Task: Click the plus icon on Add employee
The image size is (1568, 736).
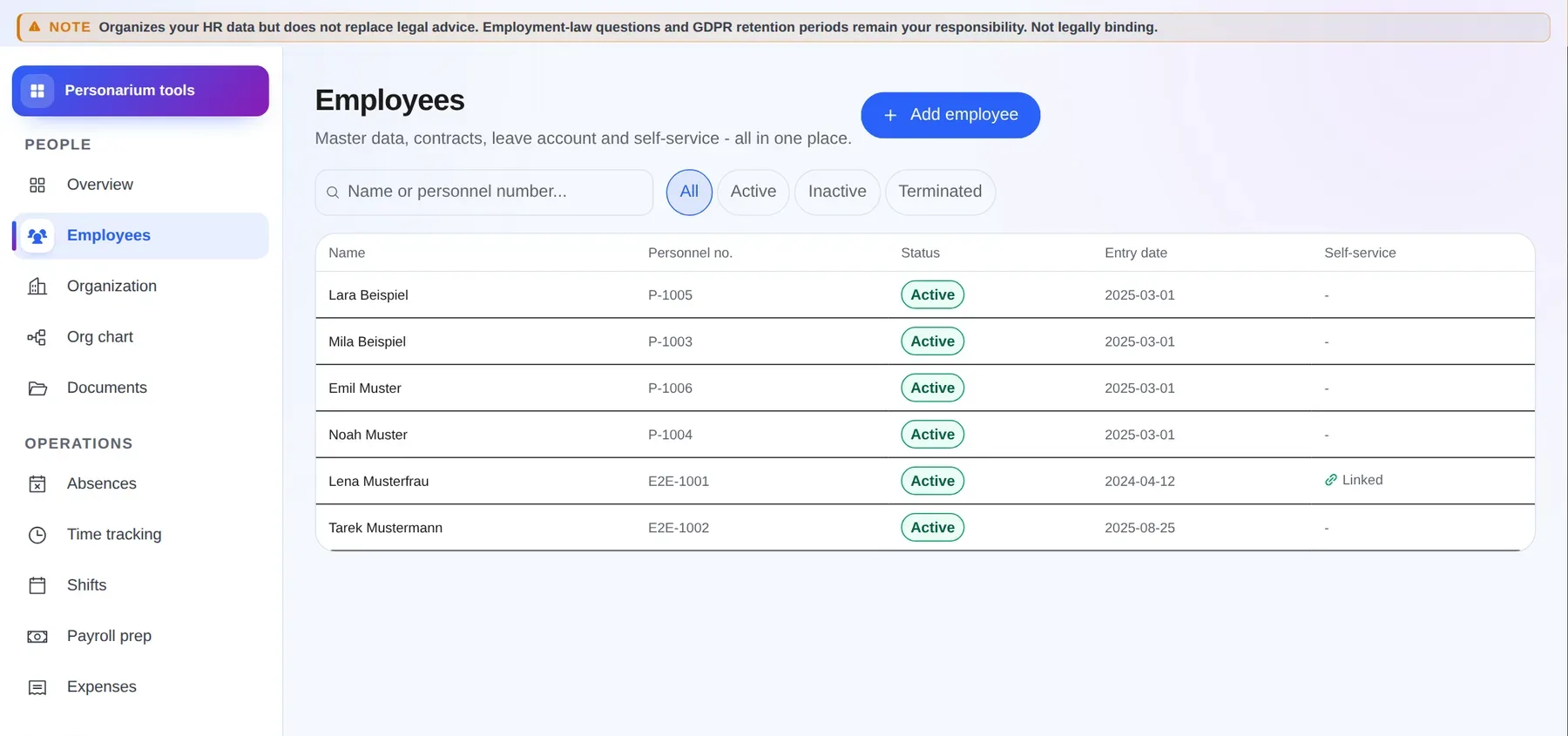Action: (x=890, y=115)
